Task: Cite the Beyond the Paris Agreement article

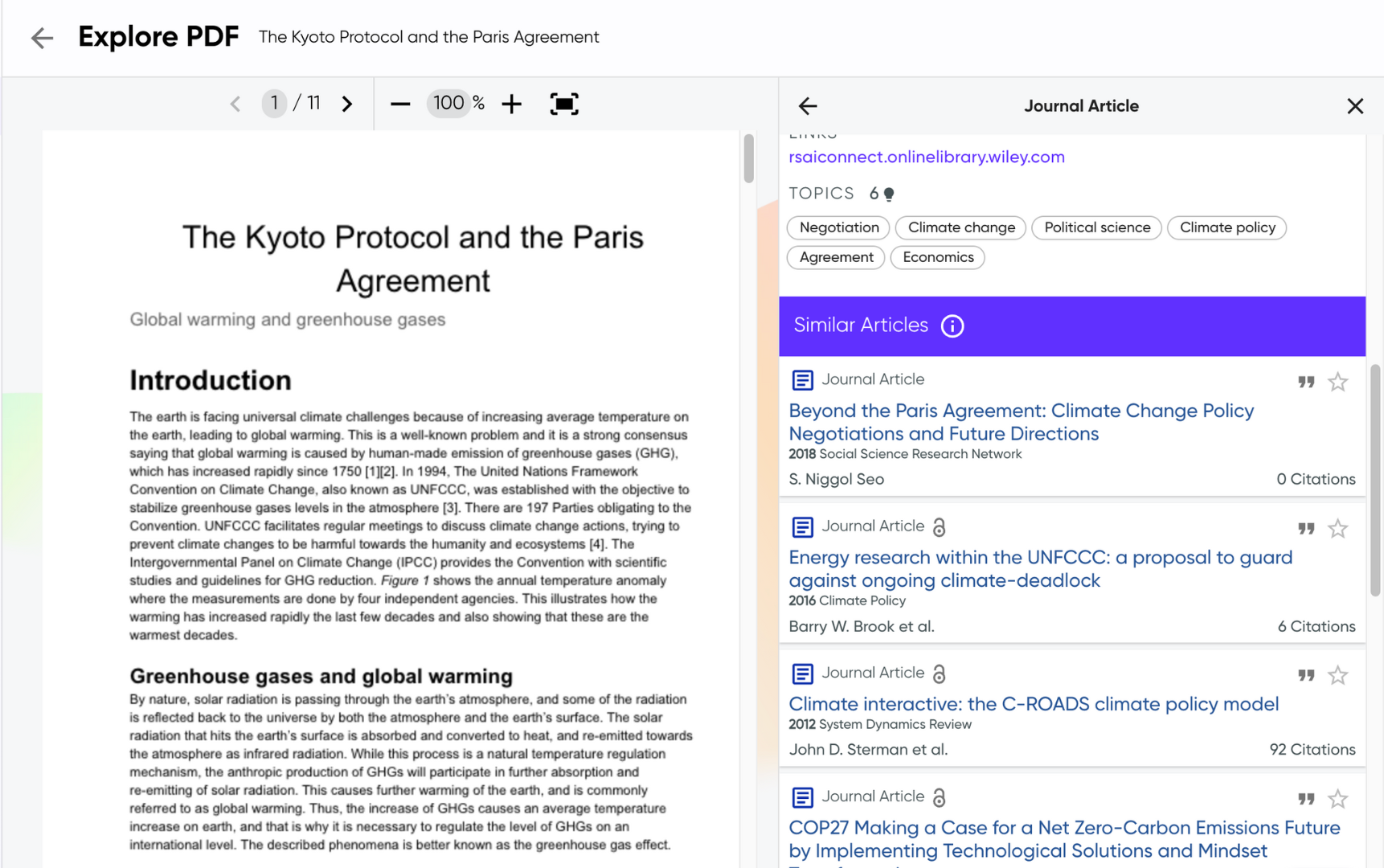Action: (1306, 382)
